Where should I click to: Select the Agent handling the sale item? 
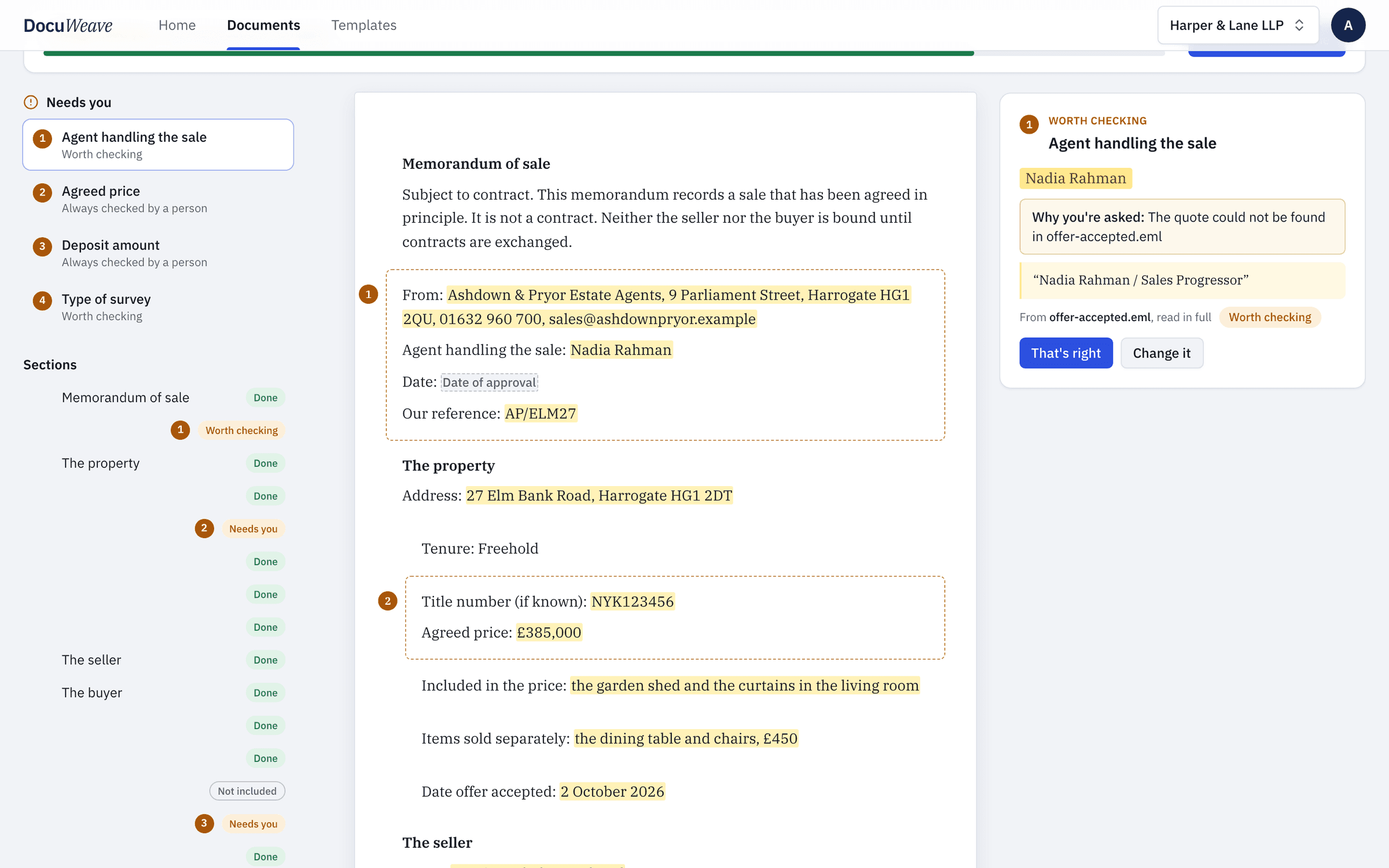coord(158,145)
